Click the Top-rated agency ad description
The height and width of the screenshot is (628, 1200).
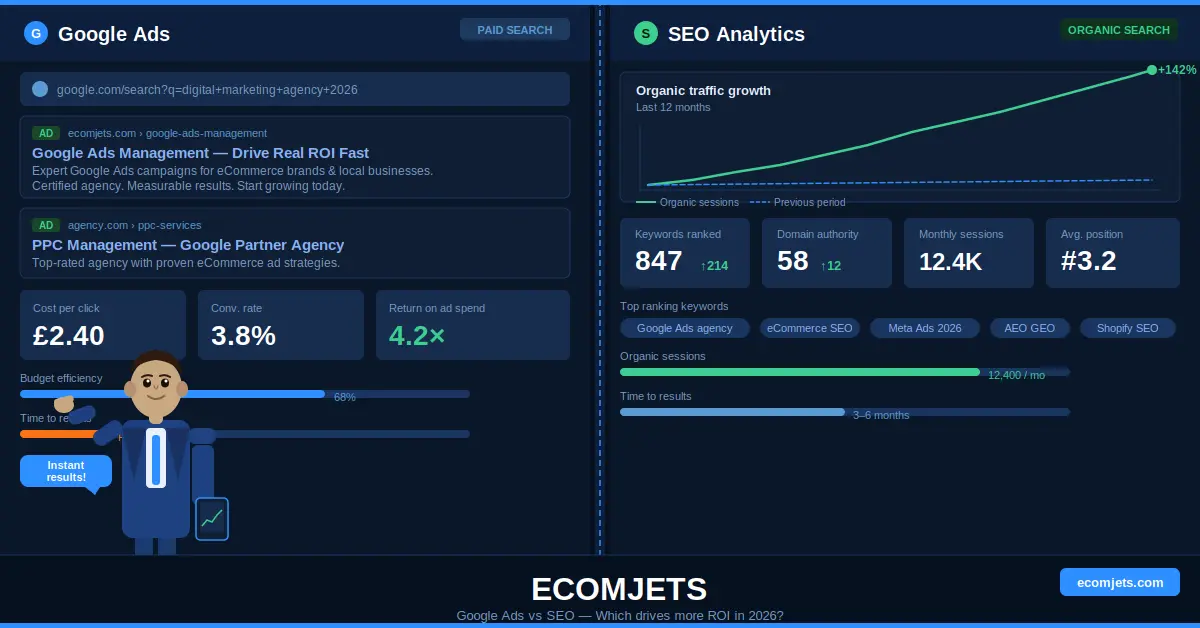coord(186,263)
